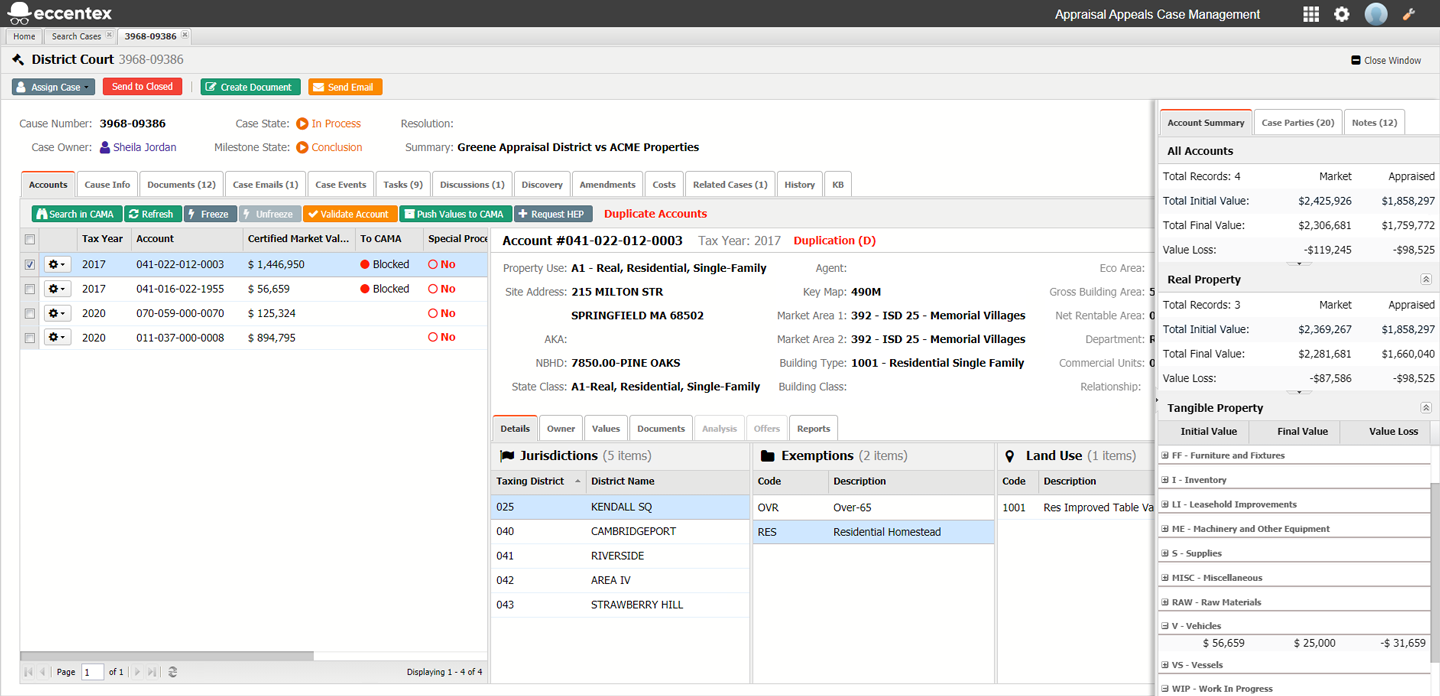1440x696 pixels.
Task: Click the page number input field
Action: click(x=92, y=672)
